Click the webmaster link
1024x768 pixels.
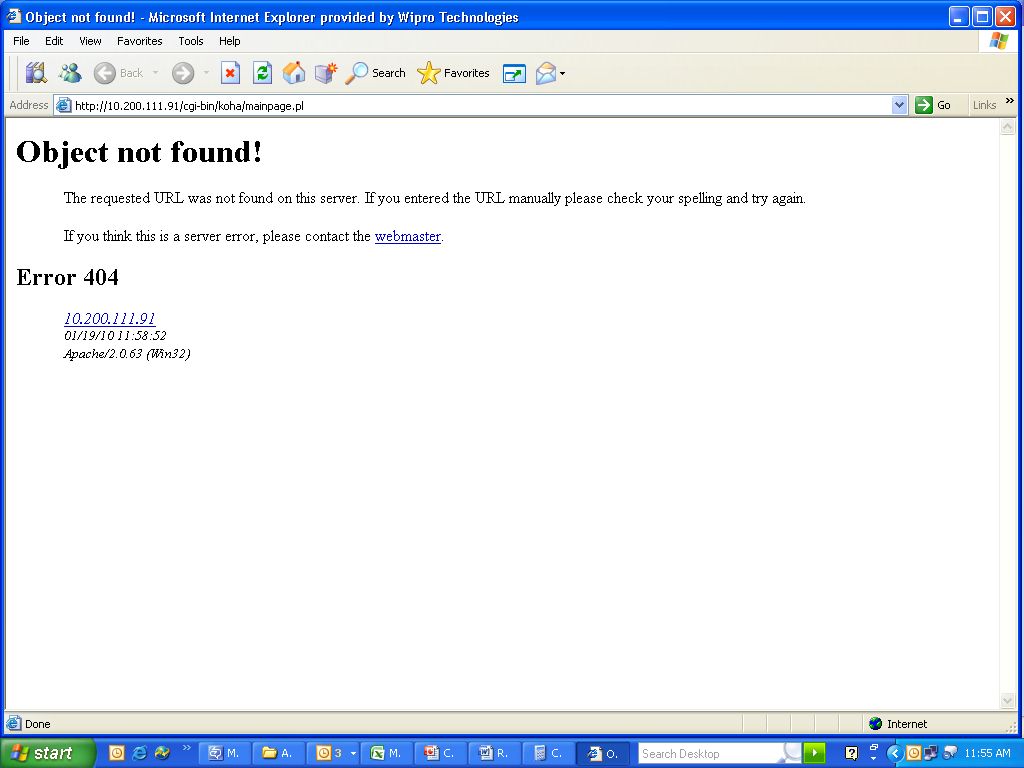pyautogui.click(x=407, y=237)
